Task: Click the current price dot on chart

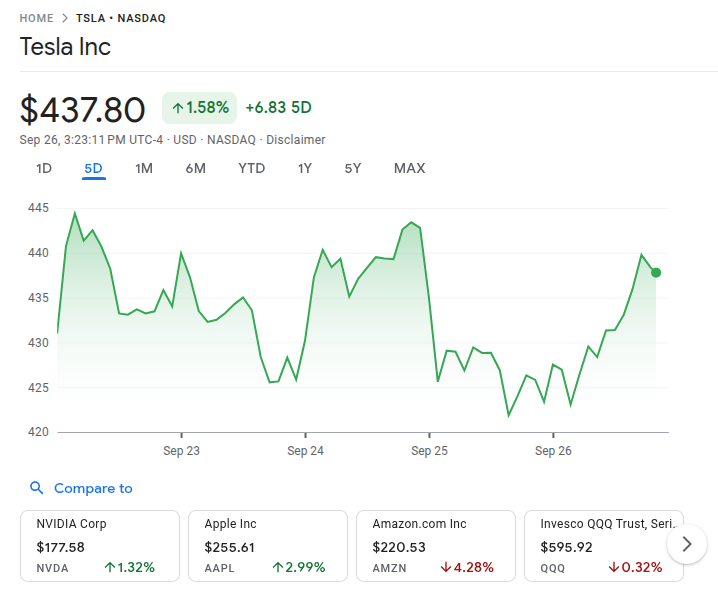Action: (656, 273)
